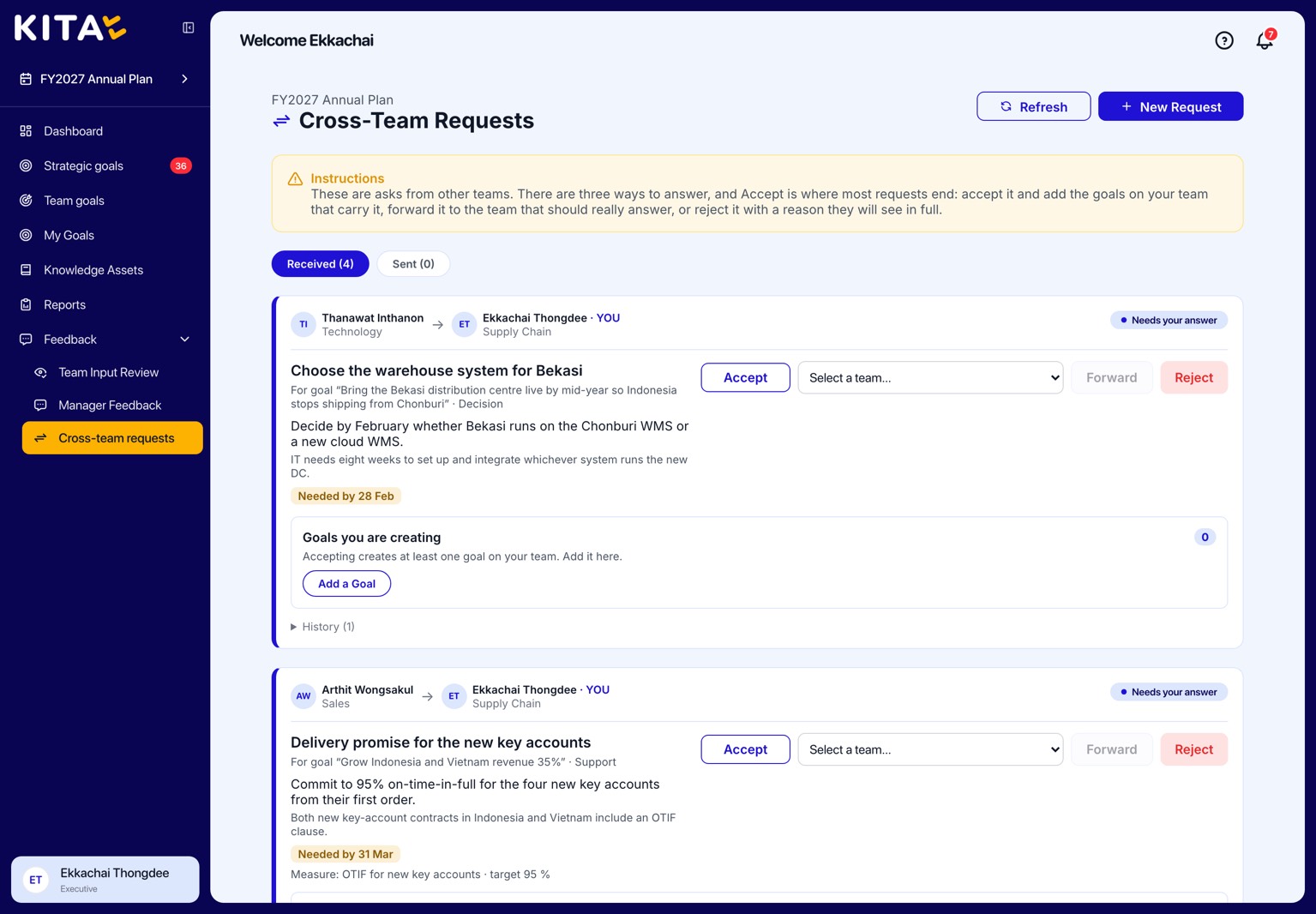Click the Knowledge Assets book icon

pyautogui.click(x=26, y=270)
